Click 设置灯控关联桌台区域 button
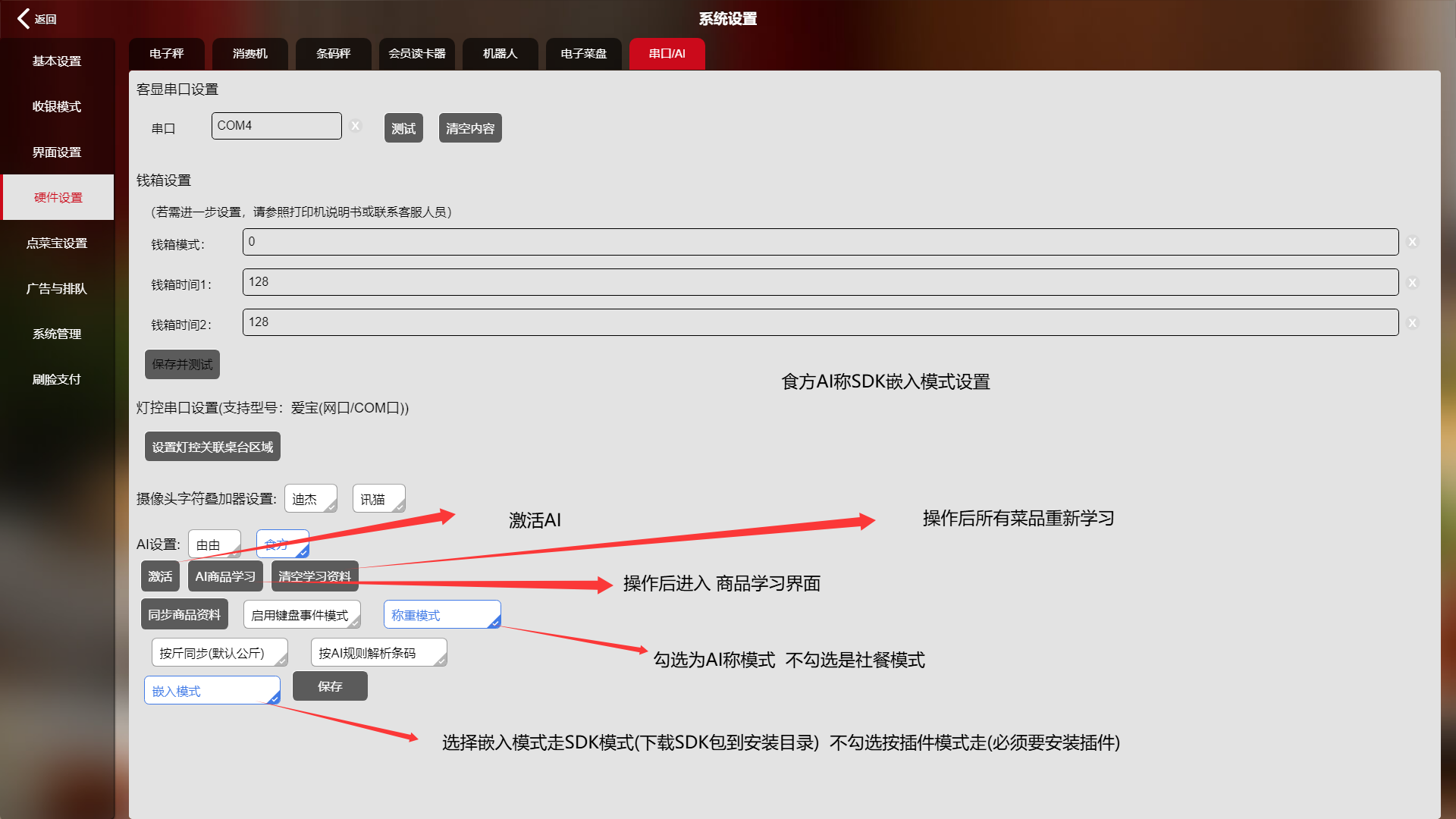This screenshot has width=1456, height=819. tap(212, 447)
